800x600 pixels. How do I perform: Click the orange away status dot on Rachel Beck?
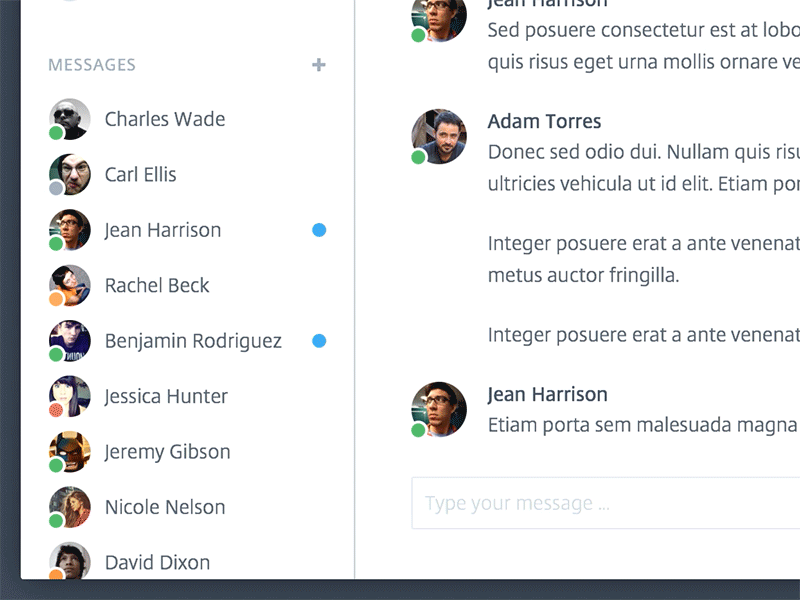click(56, 298)
